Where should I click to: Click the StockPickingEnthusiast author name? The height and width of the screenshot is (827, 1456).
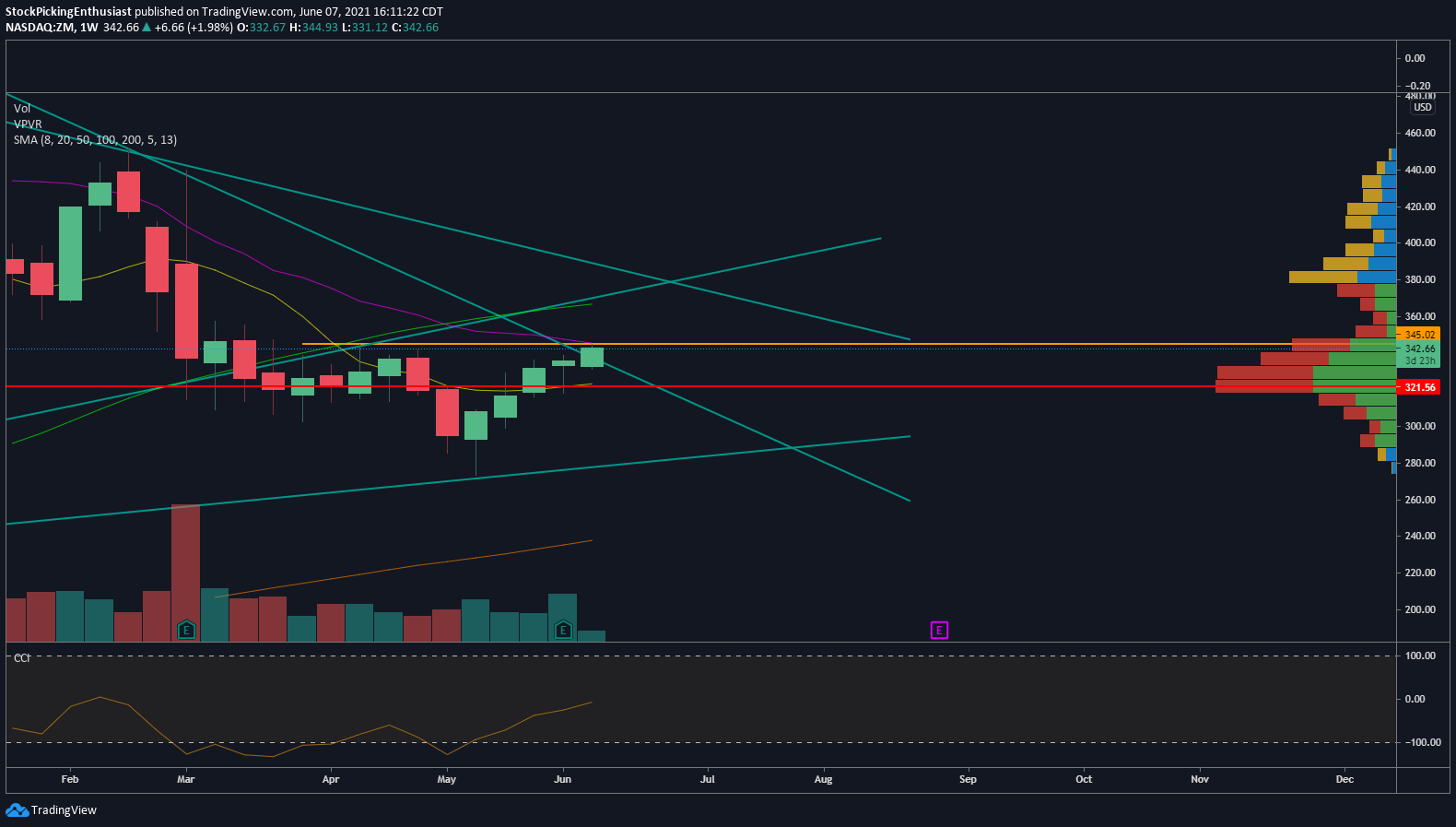coord(68,12)
